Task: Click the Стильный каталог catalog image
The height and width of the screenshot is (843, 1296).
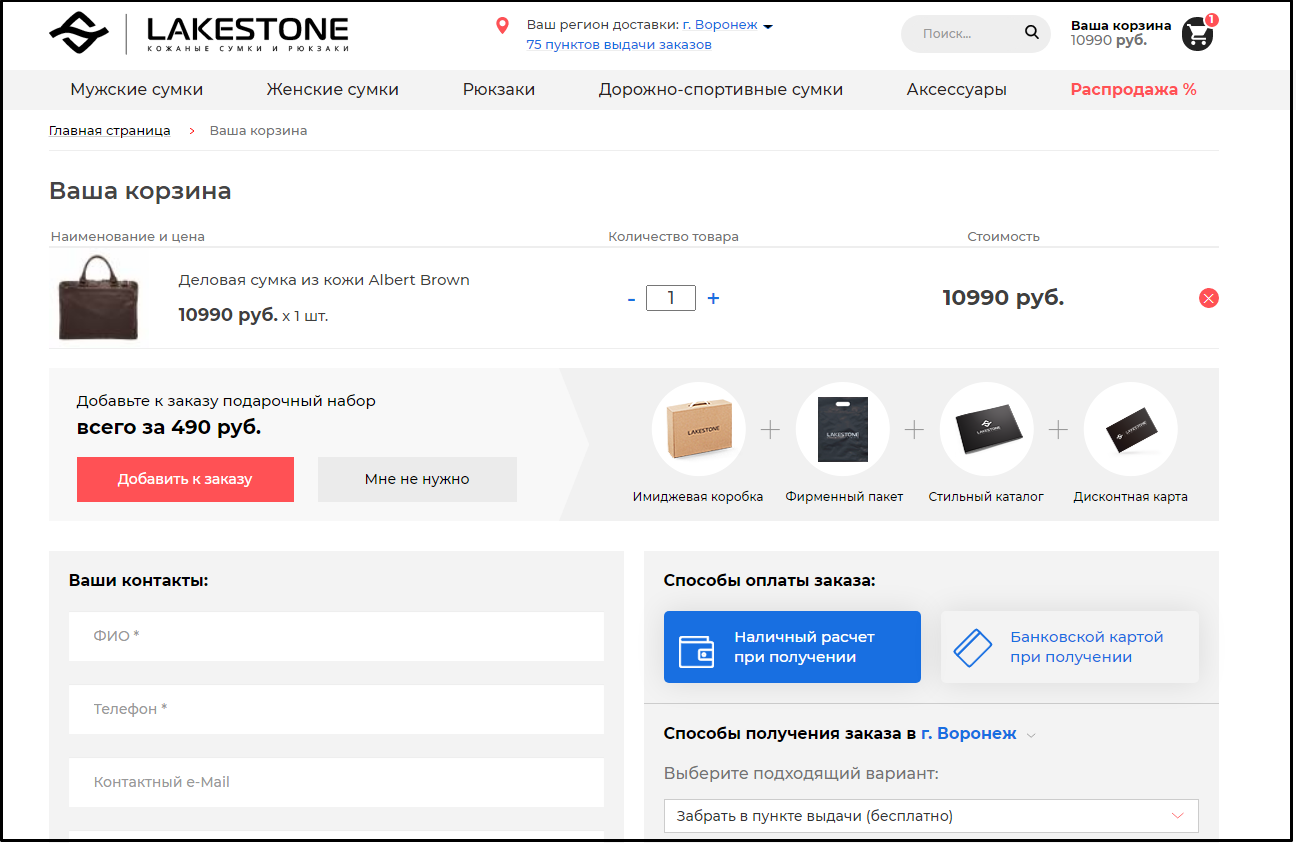Action: [x=987, y=429]
